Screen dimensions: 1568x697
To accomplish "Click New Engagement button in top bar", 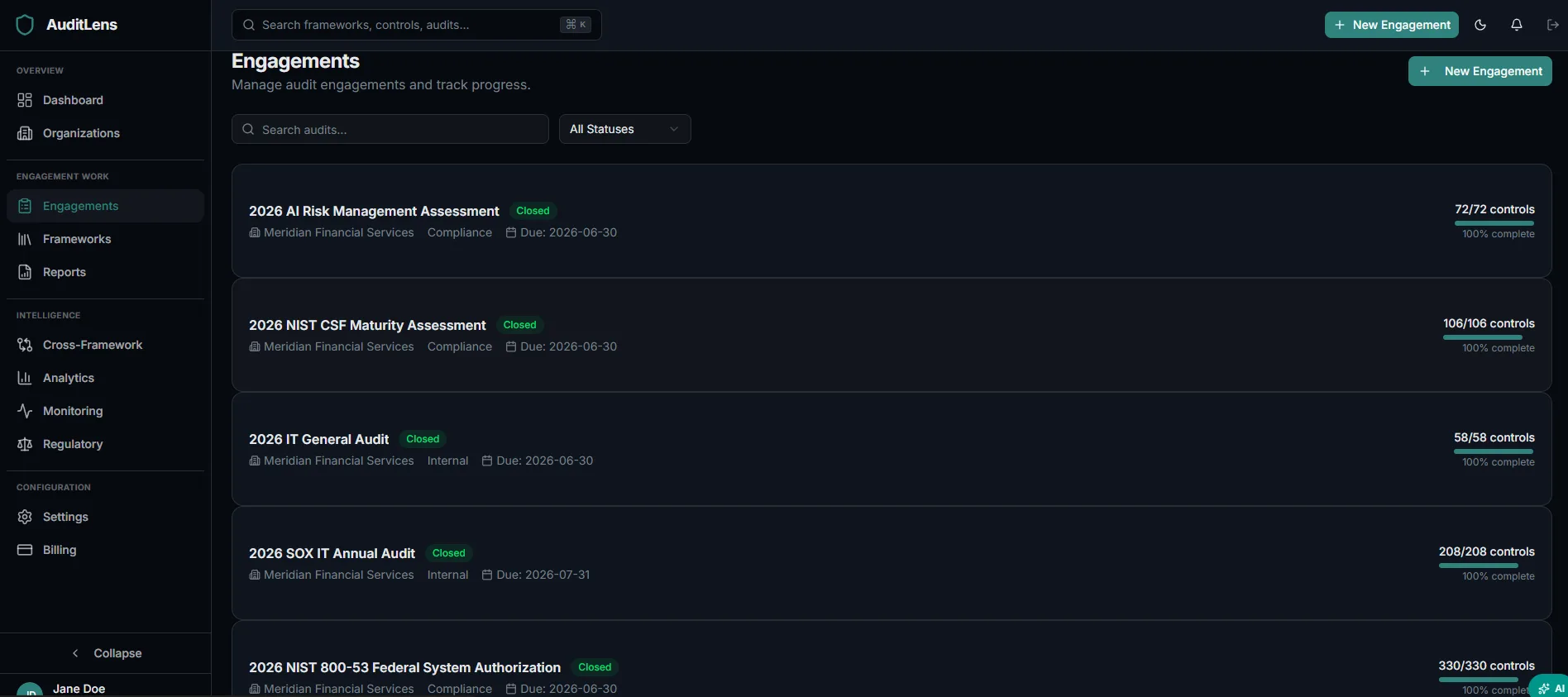I will 1392,25.
